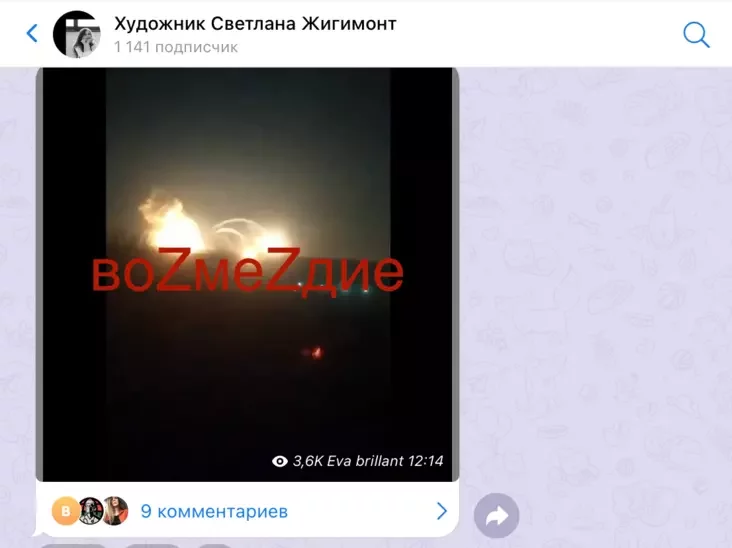Tap the second reaction pill below post
Viewport: 732px width, 548px height.
[x=152, y=546]
